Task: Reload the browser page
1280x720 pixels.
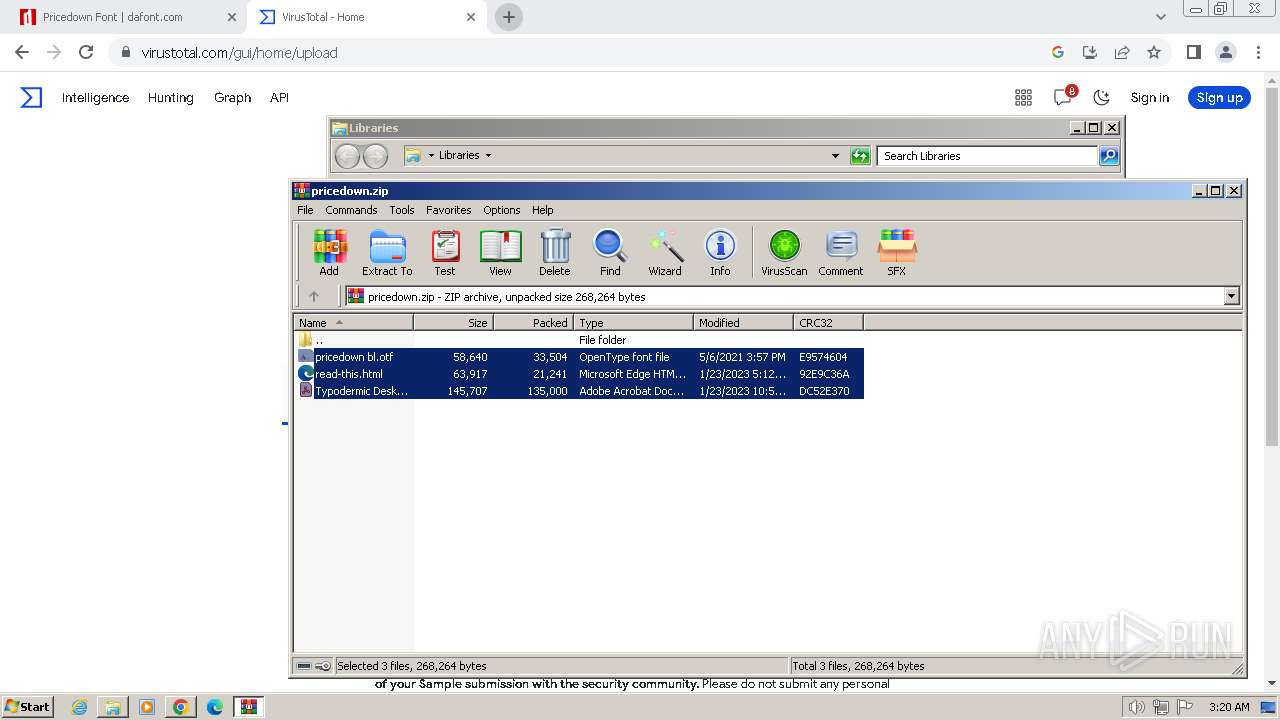Action: point(86,52)
